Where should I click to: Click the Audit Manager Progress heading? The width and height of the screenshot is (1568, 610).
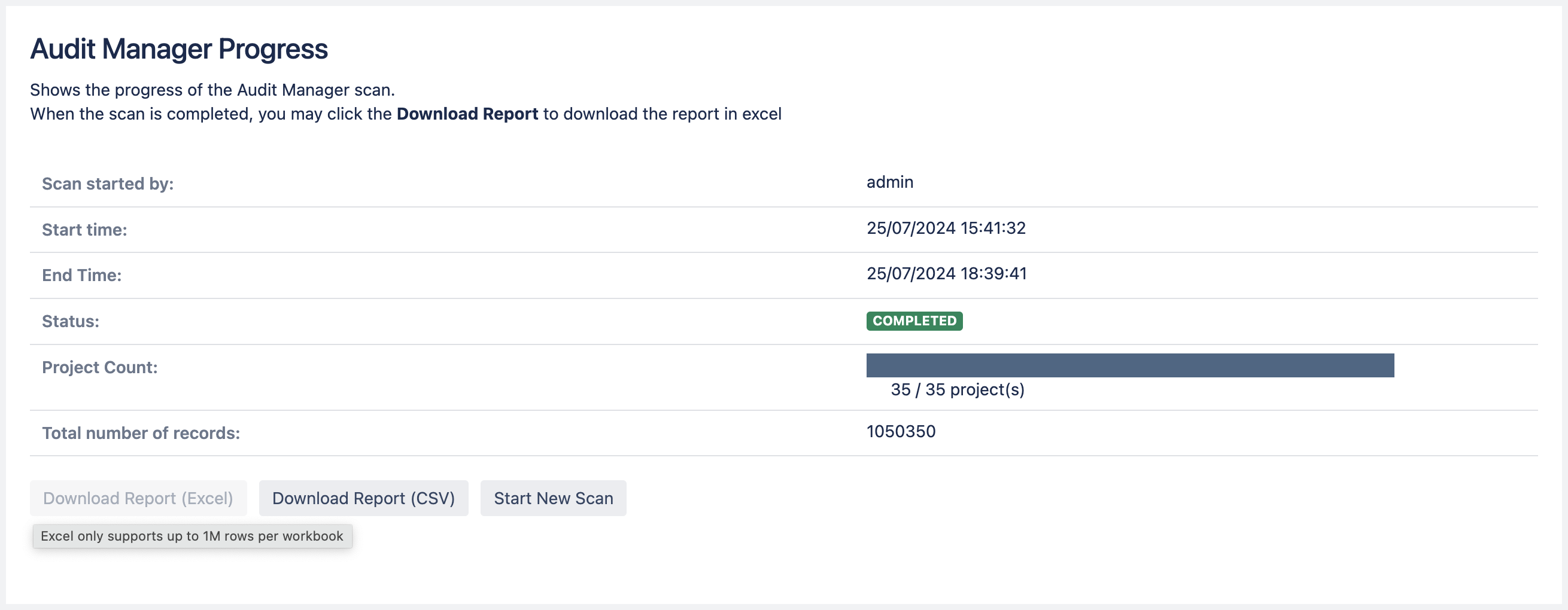click(179, 48)
